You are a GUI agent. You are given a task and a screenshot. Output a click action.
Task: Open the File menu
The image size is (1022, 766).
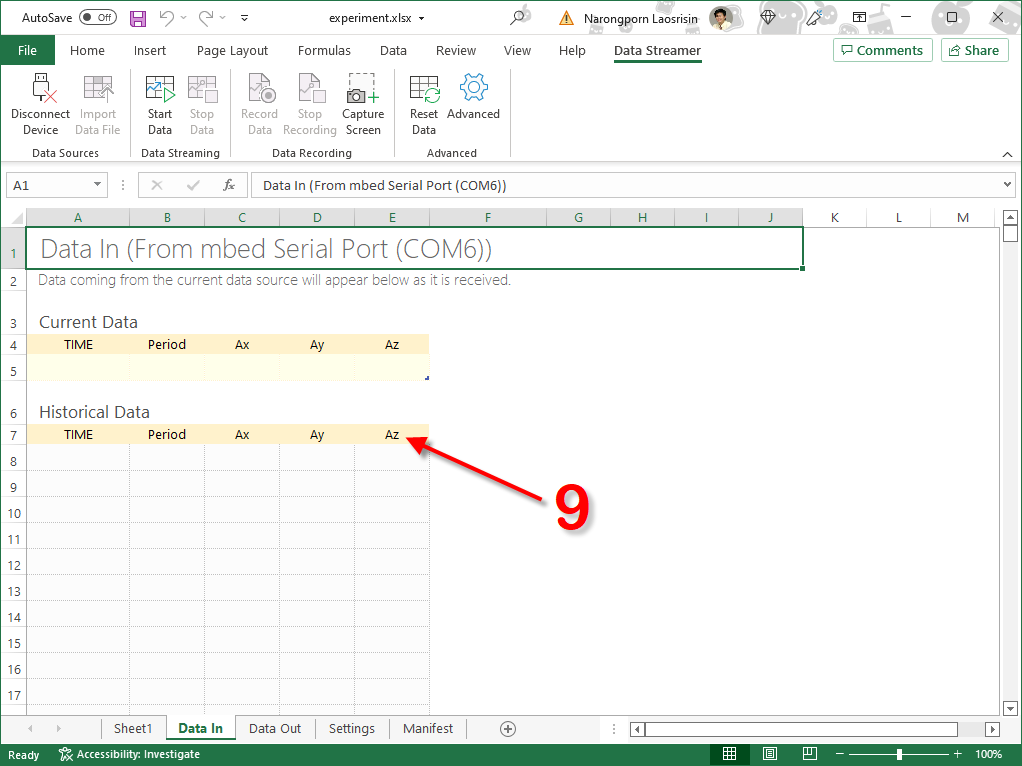tap(27, 50)
